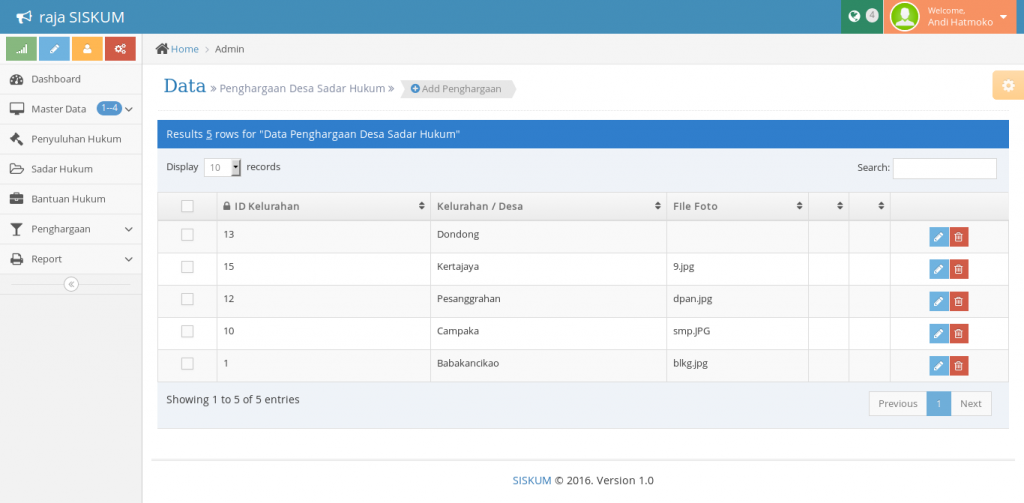
Task: Collapse the sidebar with the double-arrow icon
Action: point(70,284)
